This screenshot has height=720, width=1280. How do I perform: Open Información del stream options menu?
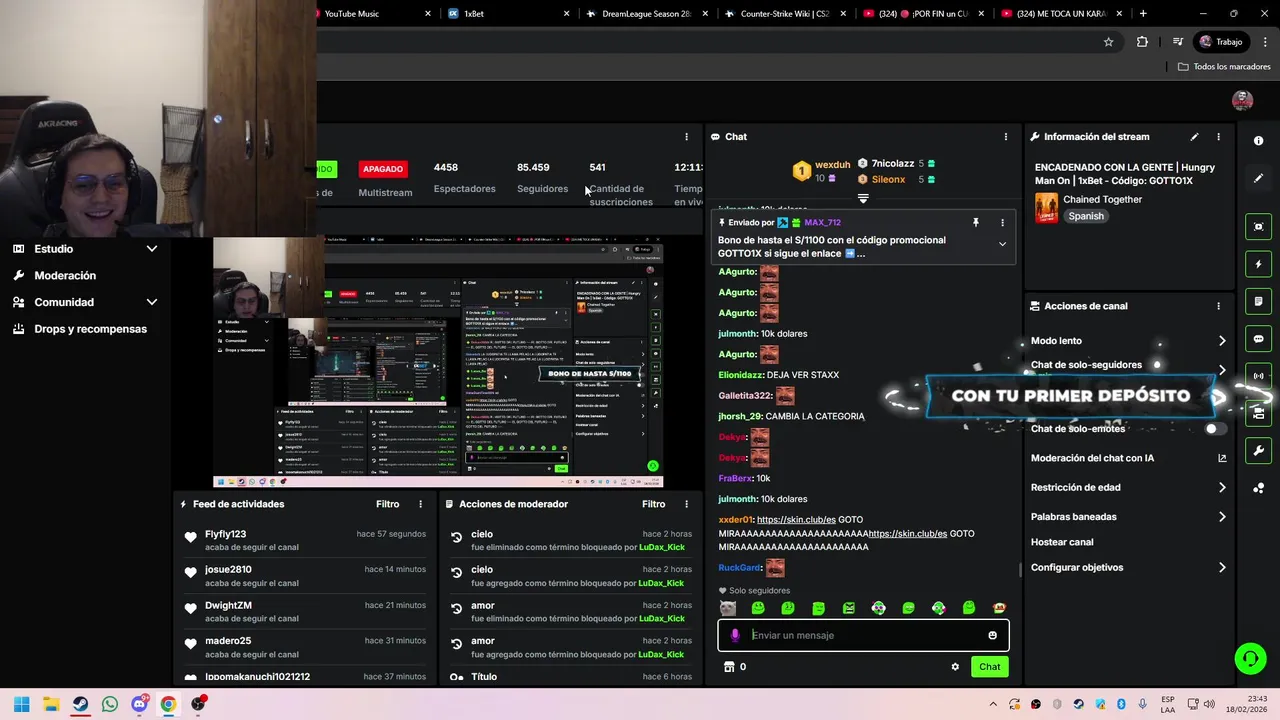(x=1218, y=137)
